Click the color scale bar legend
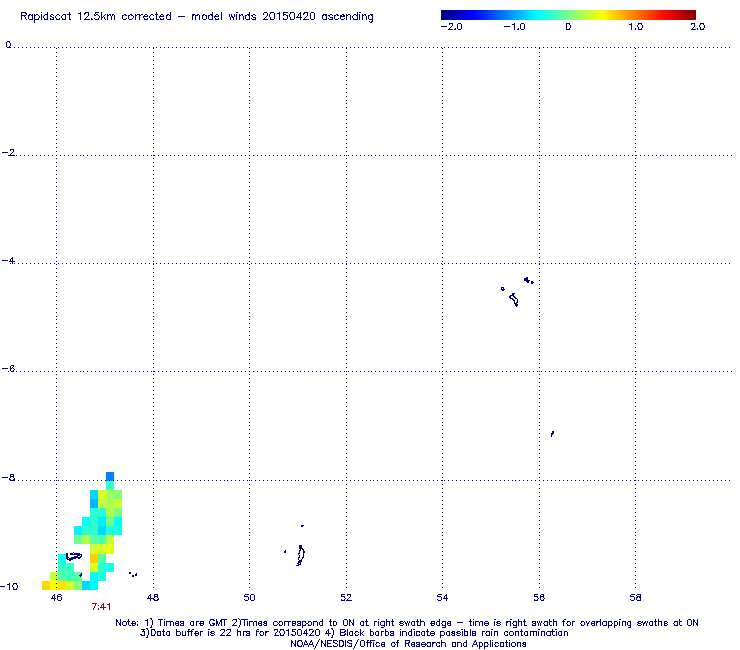 coord(568,15)
